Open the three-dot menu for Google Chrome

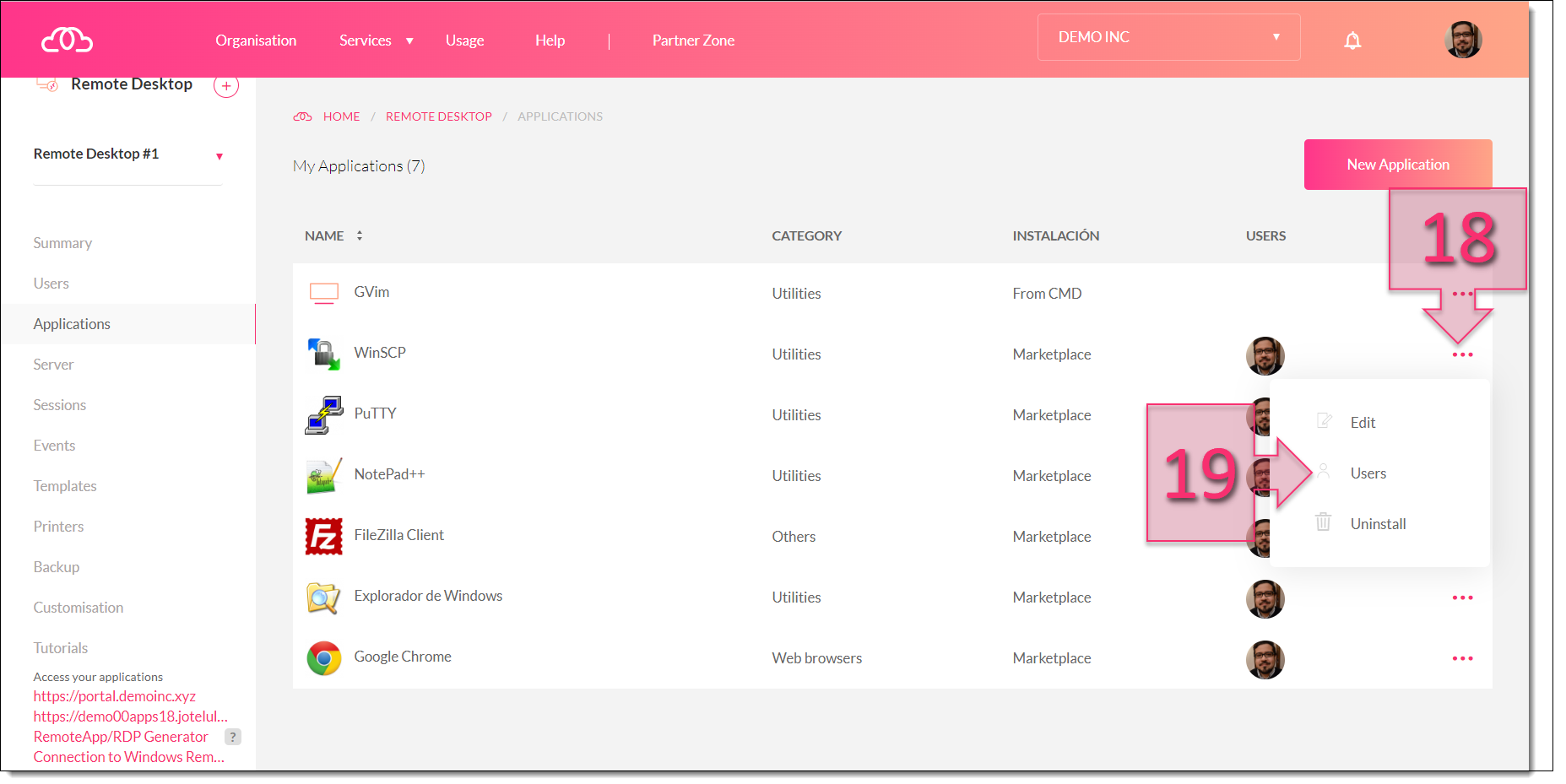click(1462, 658)
